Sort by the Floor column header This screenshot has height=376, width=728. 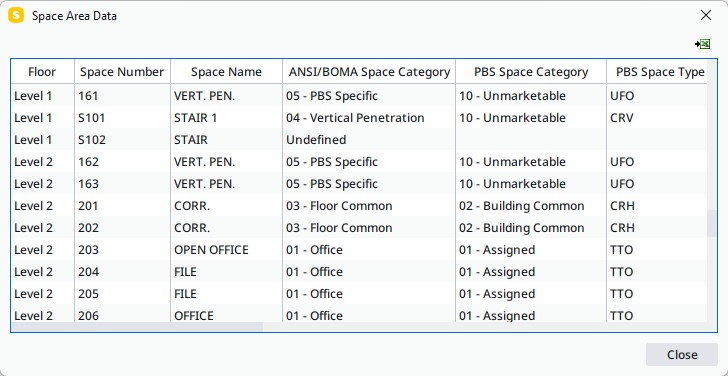[x=42, y=72]
